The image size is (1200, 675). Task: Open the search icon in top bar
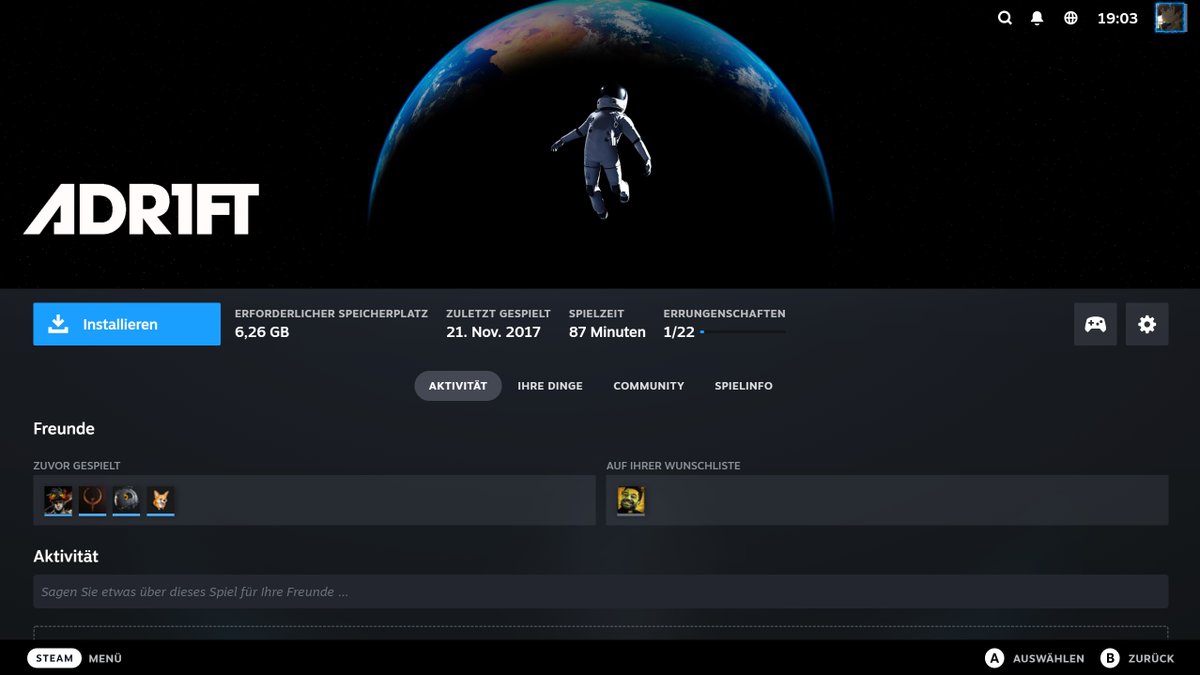[1005, 18]
